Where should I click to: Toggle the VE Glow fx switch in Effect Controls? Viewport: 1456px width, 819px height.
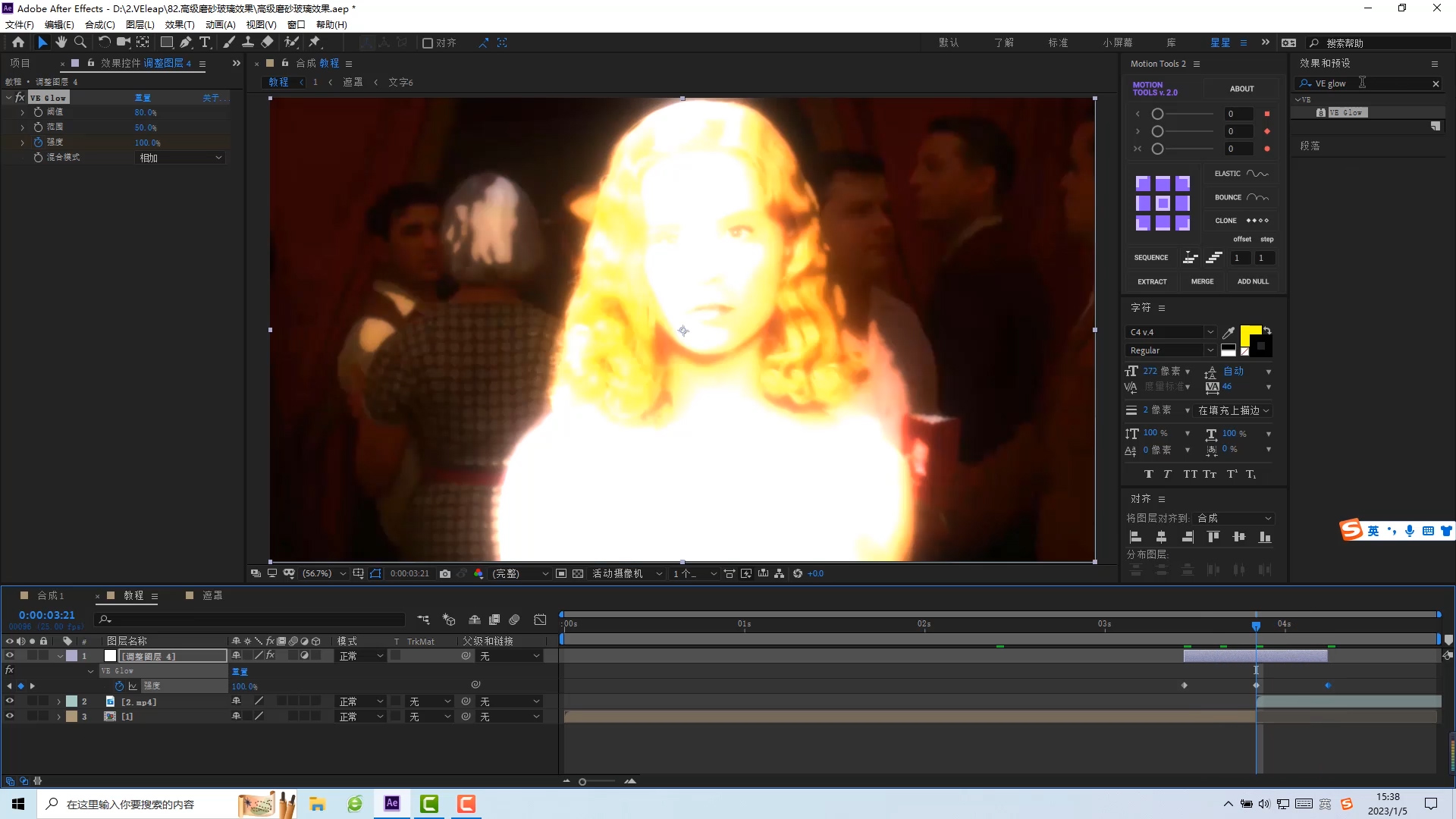(x=20, y=98)
